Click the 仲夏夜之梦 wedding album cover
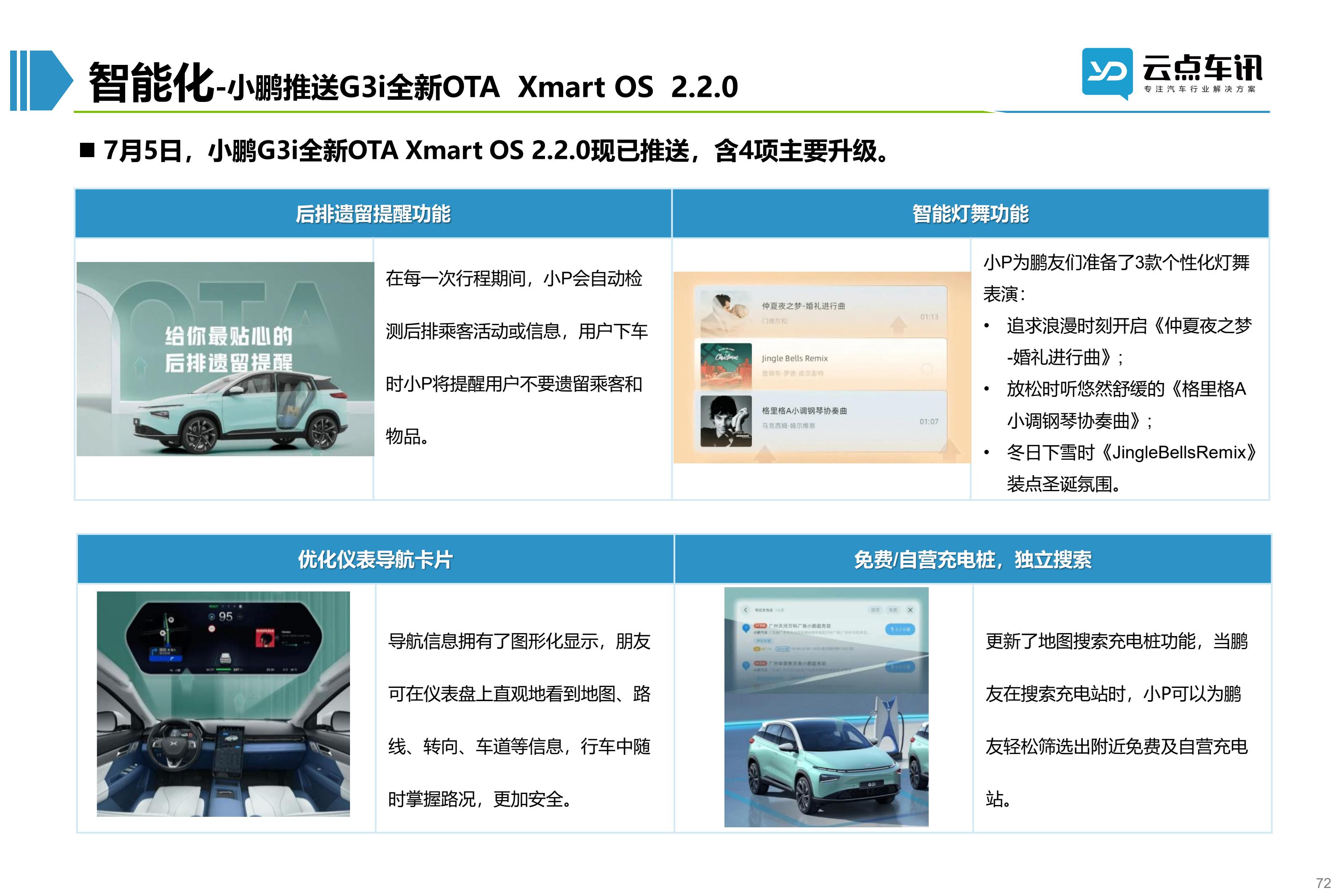The height and width of the screenshot is (896, 1344). click(x=726, y=313)
